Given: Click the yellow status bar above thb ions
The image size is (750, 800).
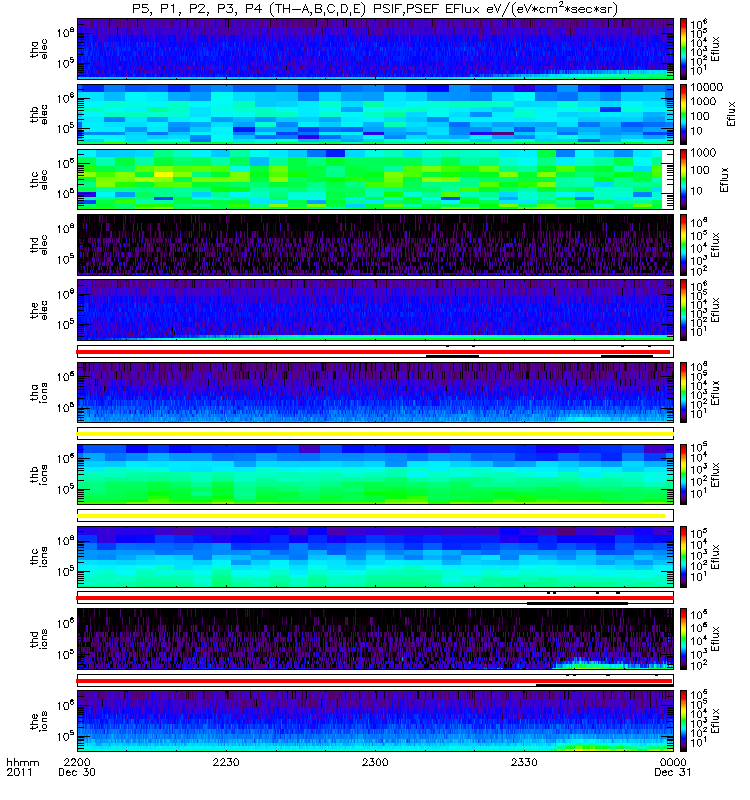Looking at the screenshot, I should pyautogui.click(x=375, y=434).
